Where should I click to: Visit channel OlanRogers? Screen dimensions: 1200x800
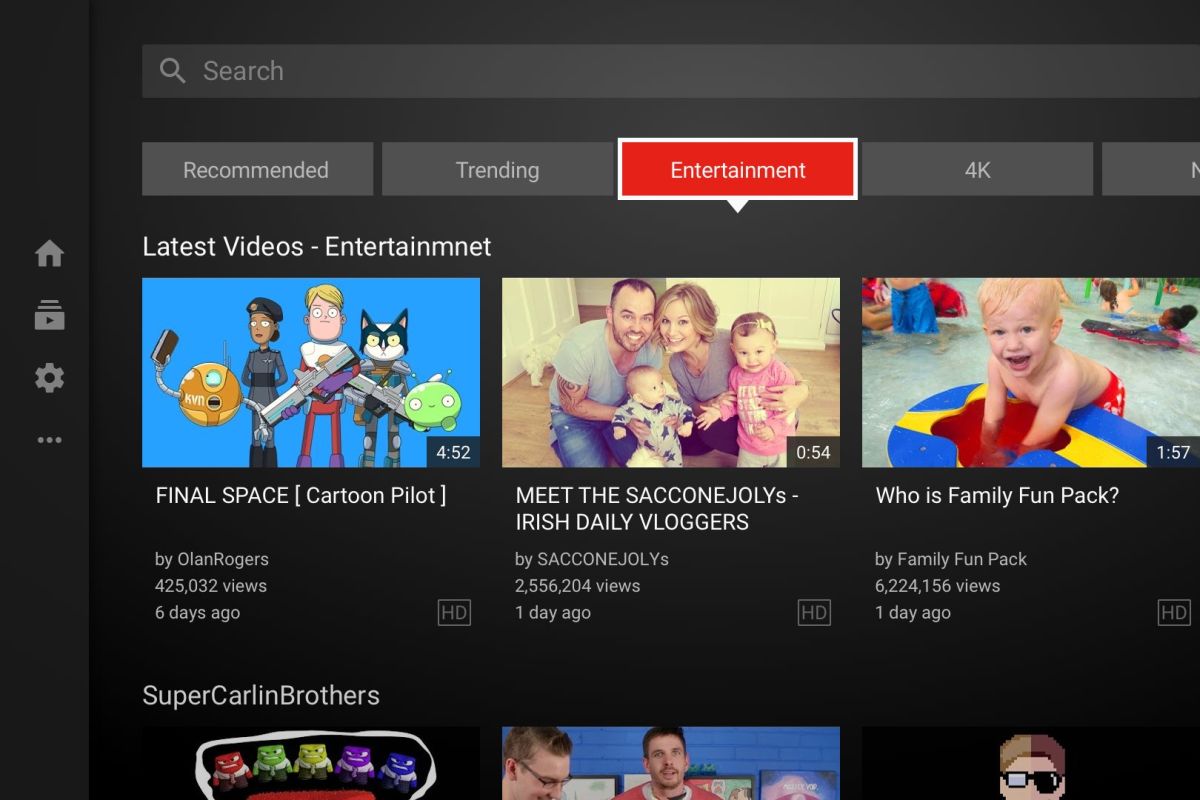(x=223, y=559)
